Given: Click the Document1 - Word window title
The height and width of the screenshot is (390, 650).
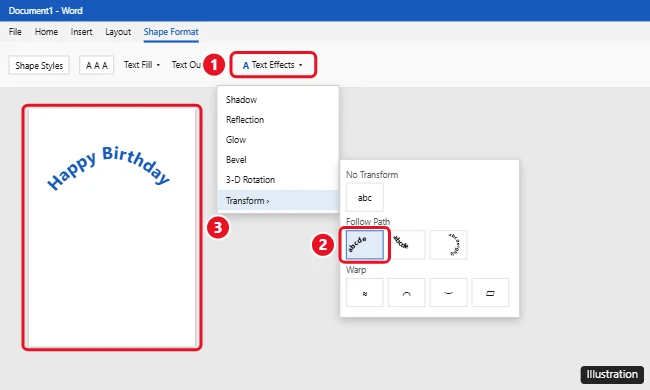Looking at the screenshot, I should pos(46,10).
